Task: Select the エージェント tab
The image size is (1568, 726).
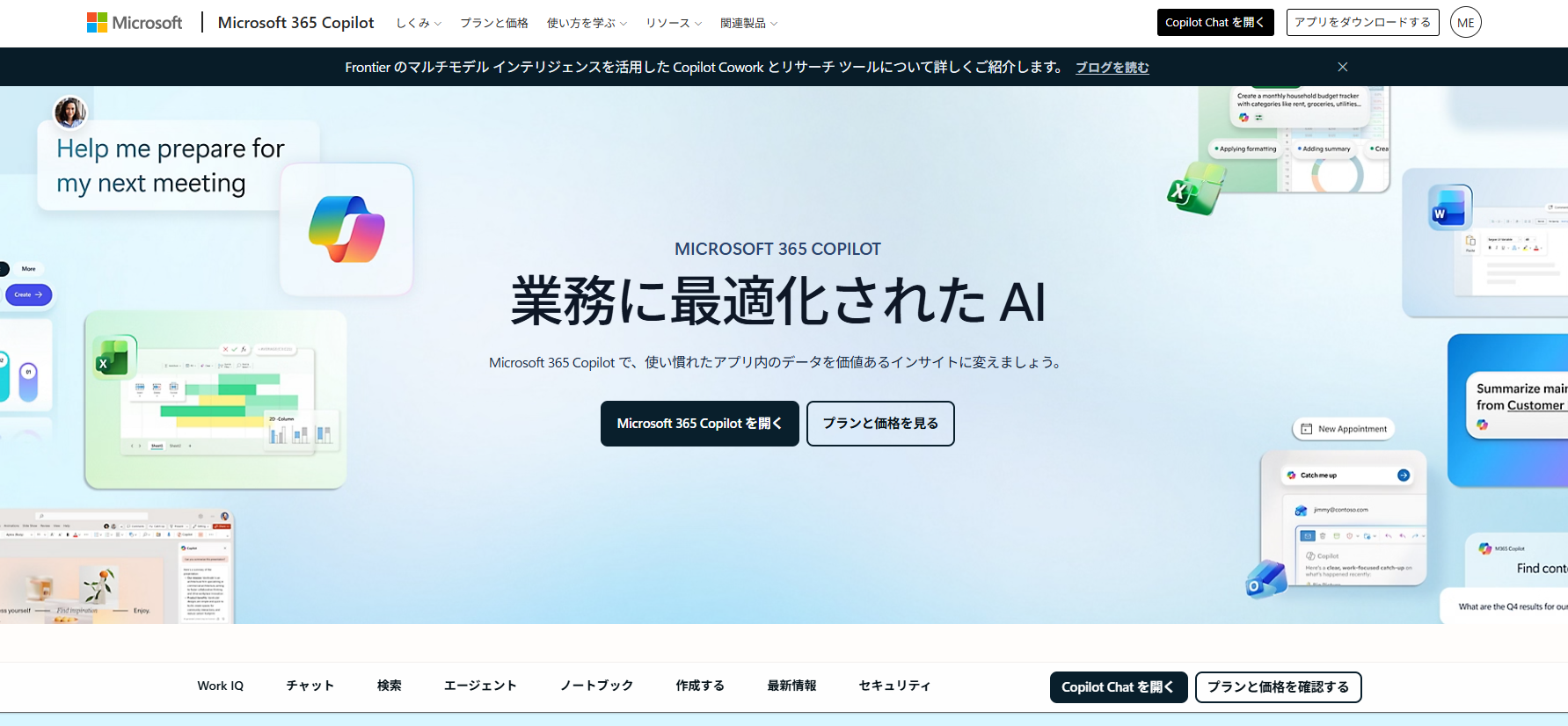Action: point(480,686)
